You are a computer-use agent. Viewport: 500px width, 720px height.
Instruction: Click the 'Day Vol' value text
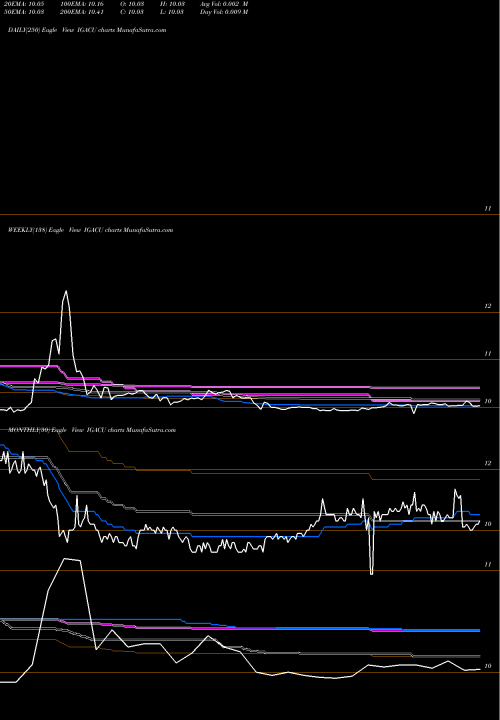[224, 12]
